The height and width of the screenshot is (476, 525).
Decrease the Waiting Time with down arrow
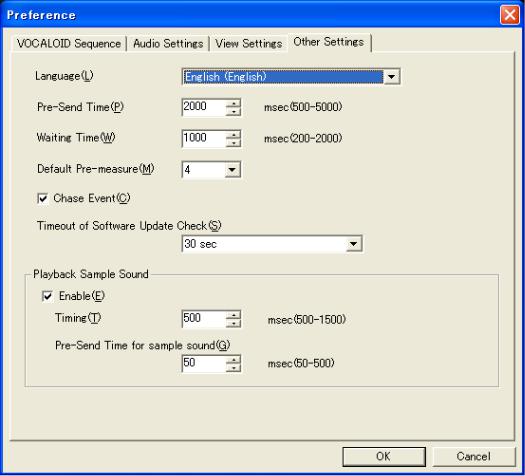click(x=233, y=143)
